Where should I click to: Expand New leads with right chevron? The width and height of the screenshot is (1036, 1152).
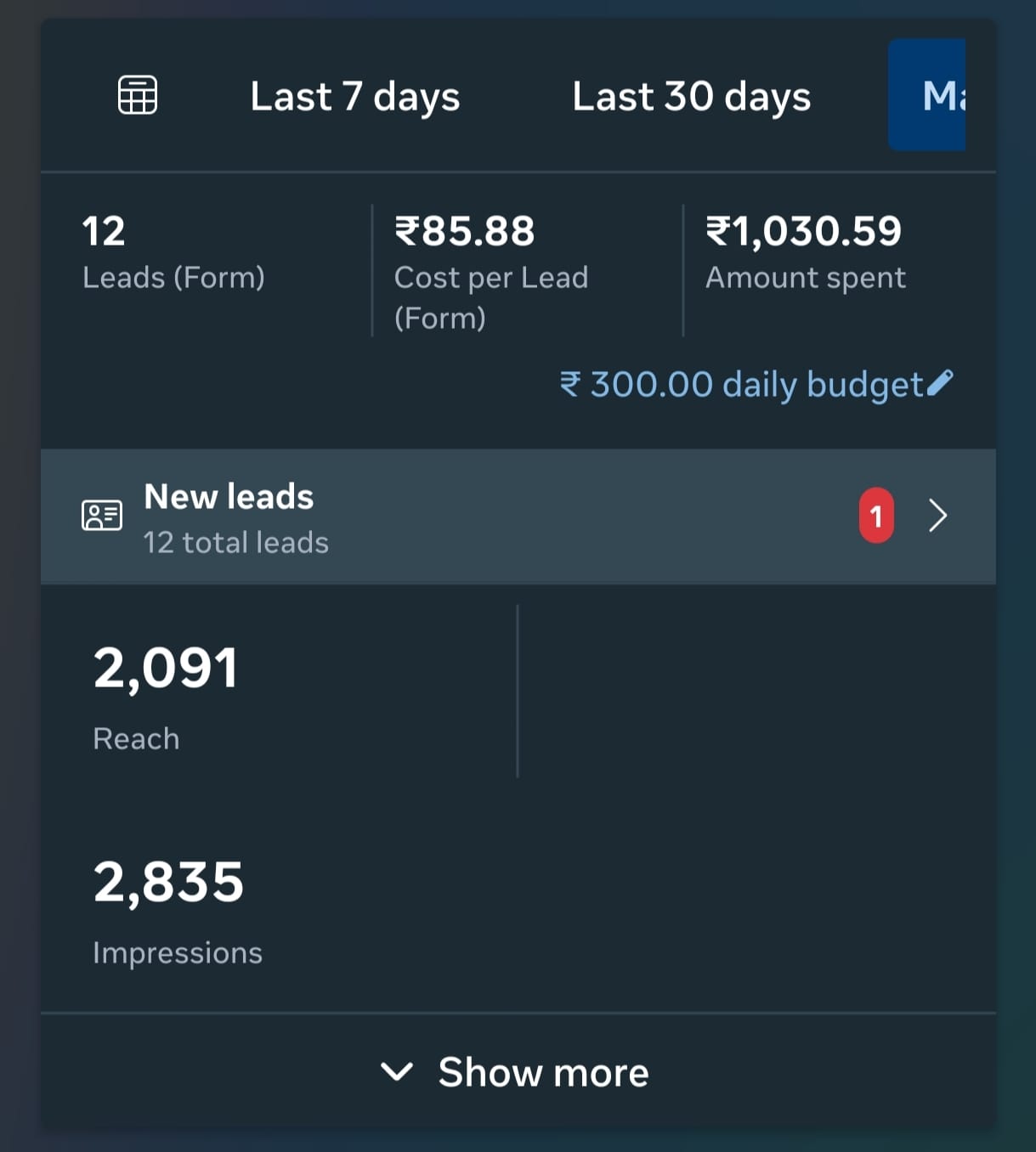pos(937,516)
